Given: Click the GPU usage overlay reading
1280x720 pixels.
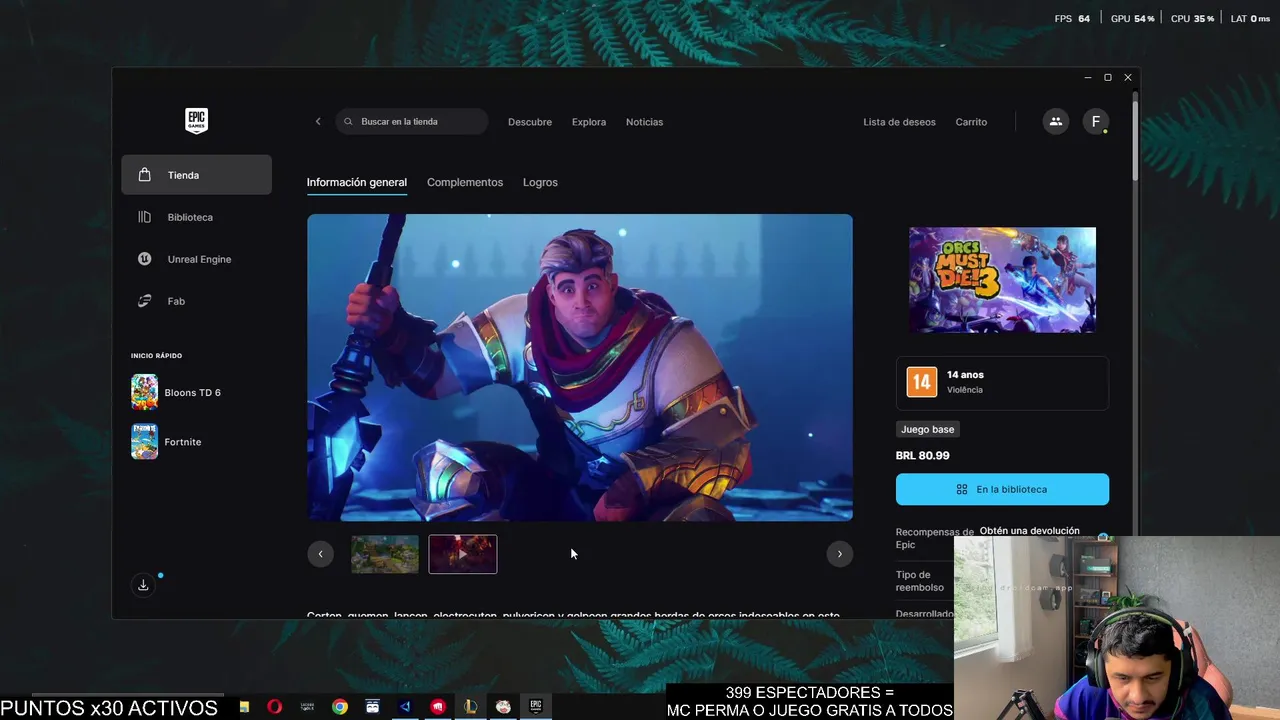Looking at the screenshot, I should pyautogui.click(x=1132, y=19).
